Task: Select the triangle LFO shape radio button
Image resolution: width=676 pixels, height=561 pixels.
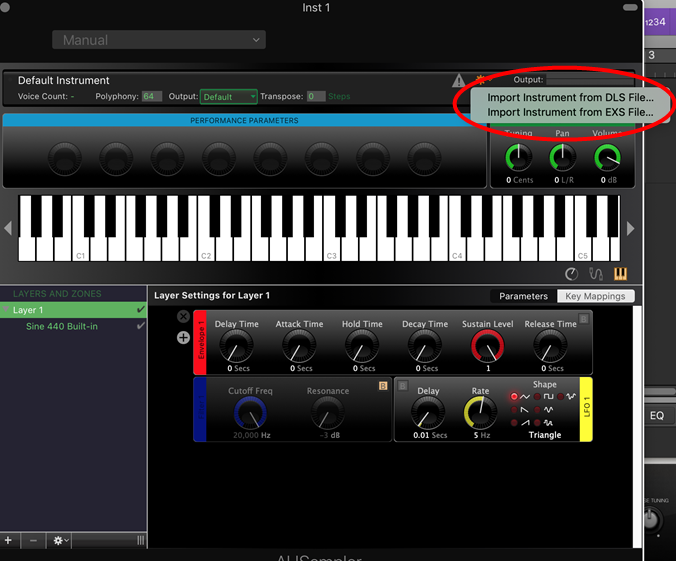Action: coord(514,396)
